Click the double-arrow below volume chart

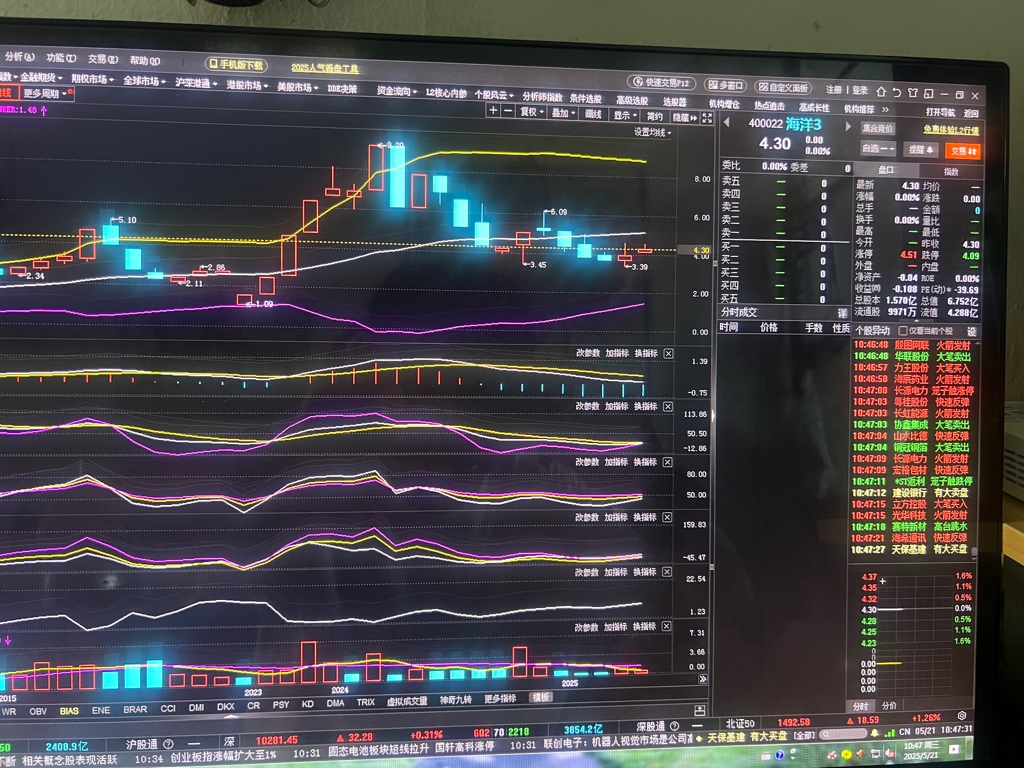point(703,679)
